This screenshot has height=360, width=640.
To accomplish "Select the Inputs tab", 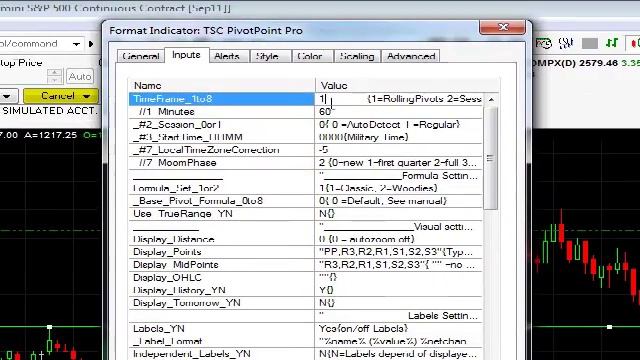I will point(186,55).
